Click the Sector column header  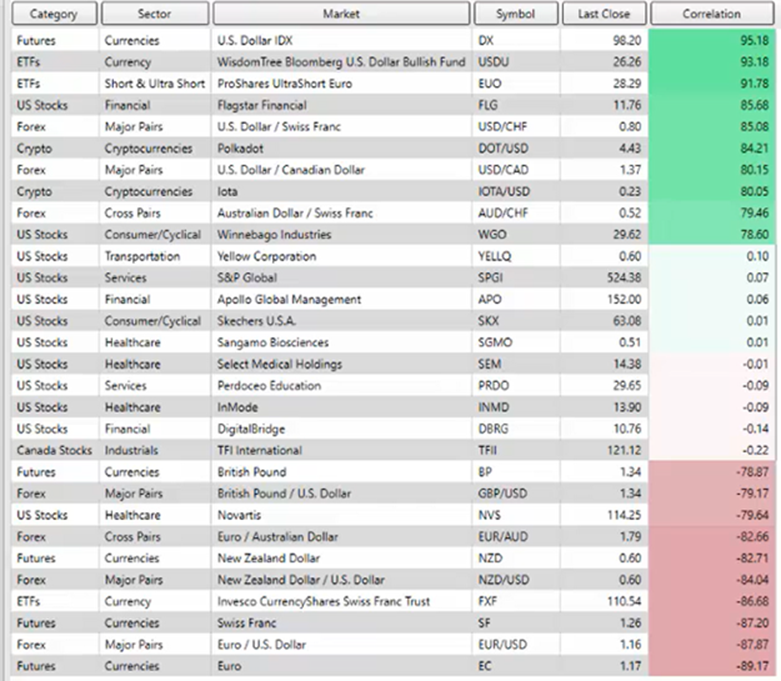click(155, 14)
